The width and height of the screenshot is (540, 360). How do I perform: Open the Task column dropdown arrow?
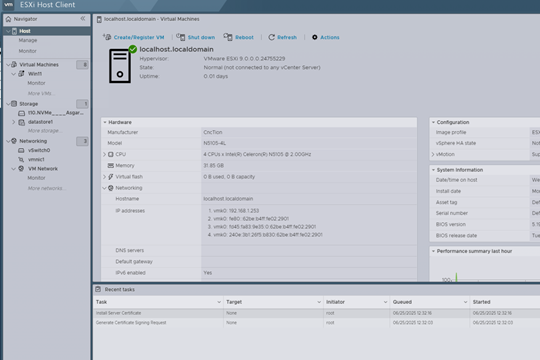click(219, 302)
